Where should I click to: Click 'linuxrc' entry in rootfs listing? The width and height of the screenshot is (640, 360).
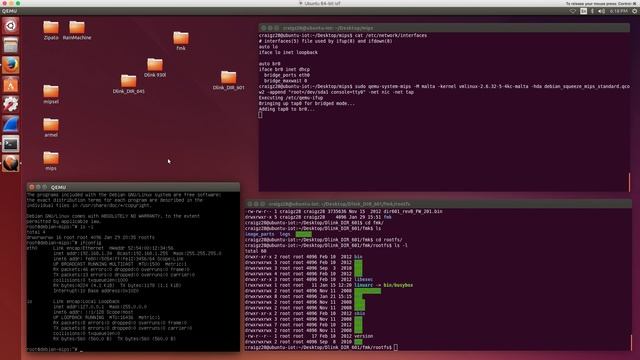364,285
